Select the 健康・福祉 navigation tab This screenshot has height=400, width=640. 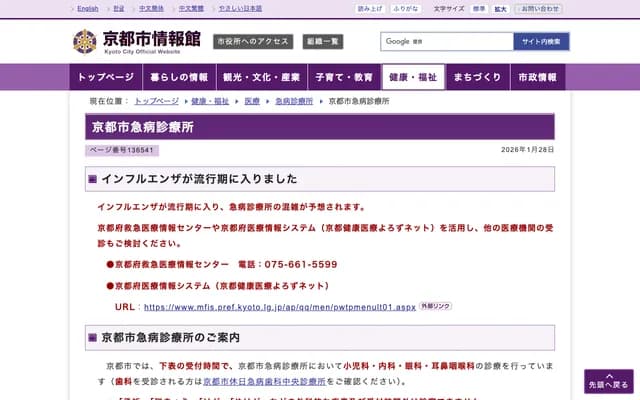[413, 77]
